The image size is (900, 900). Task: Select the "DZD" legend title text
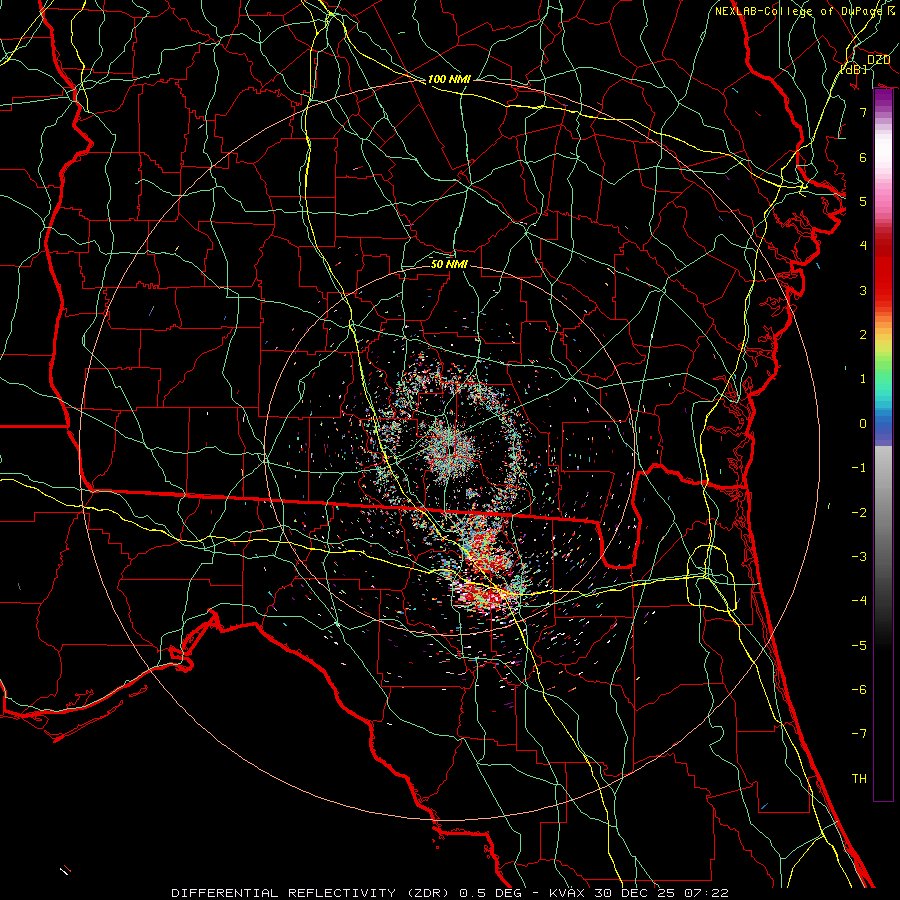coord(878,60)
